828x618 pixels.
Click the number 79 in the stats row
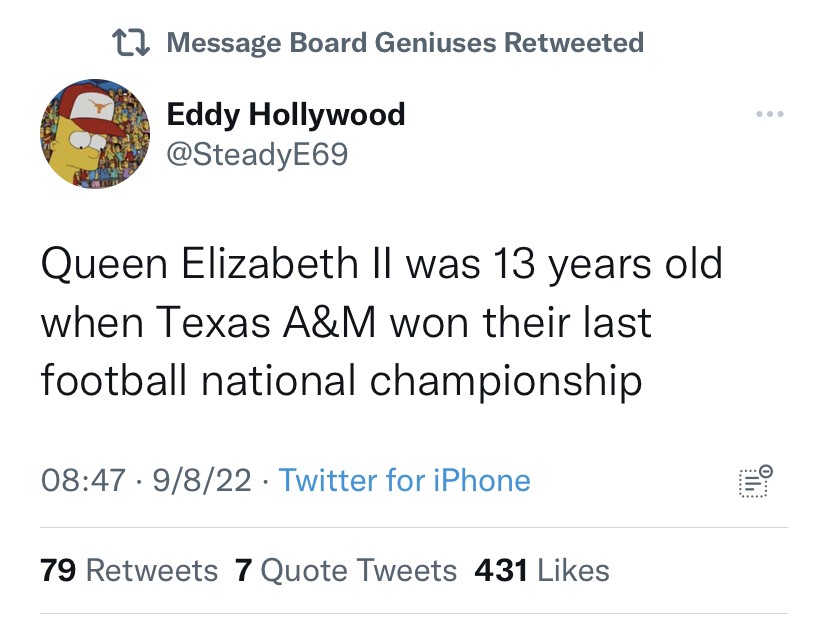(59, 571)
